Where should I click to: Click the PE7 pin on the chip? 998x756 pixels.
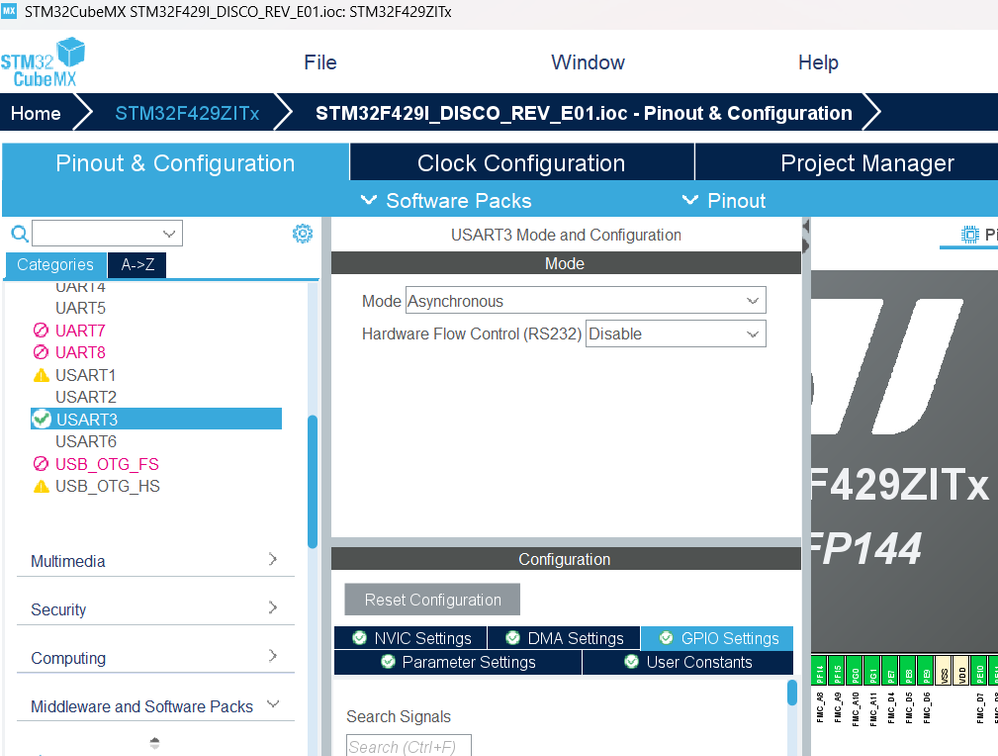[x=891, y=671]
